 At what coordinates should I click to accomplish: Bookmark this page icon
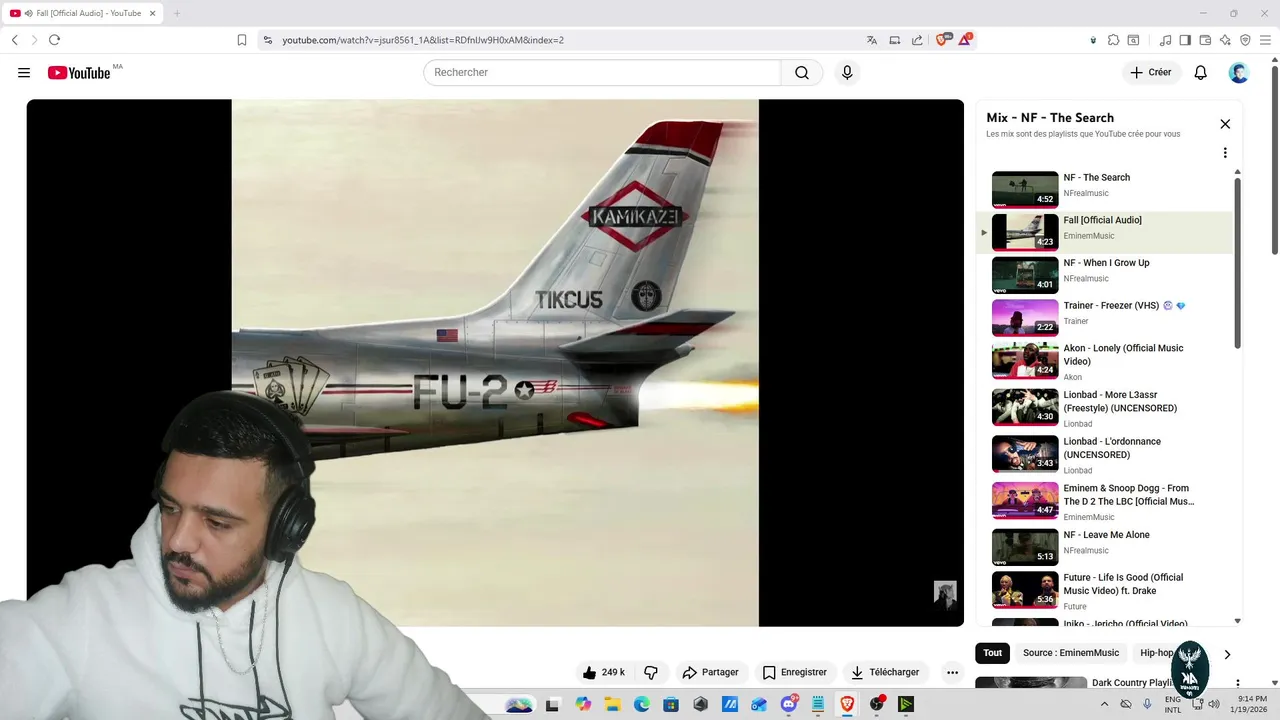point(242,40)
